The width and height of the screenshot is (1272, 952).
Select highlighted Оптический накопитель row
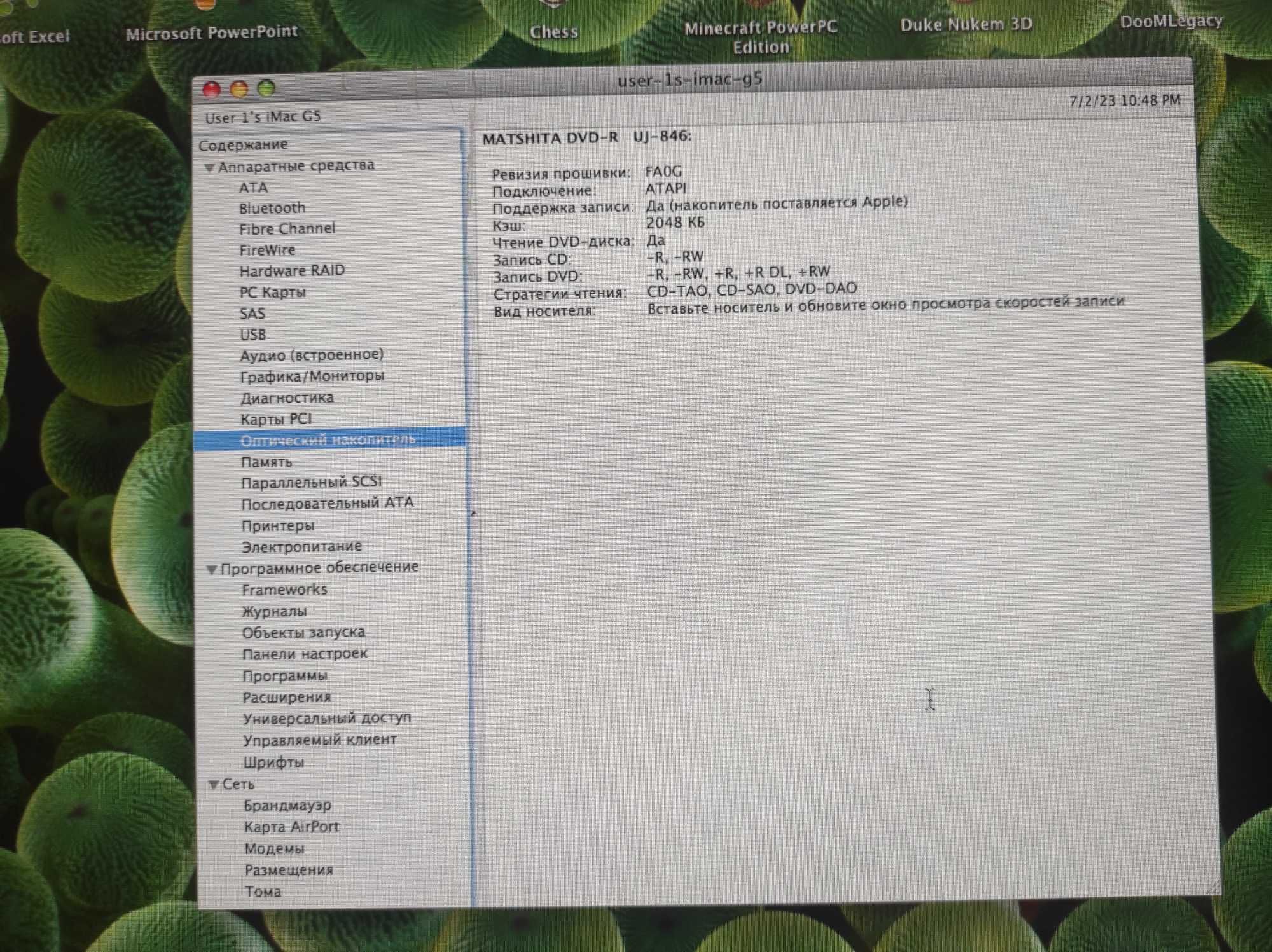coord(330,439)
